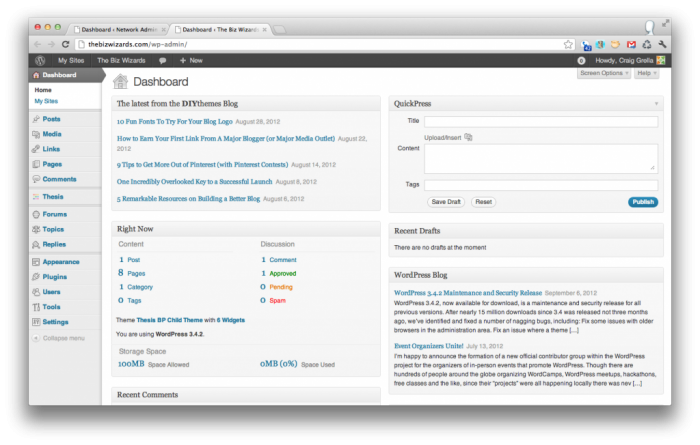Click the admin bar notification counter circle
Viewport: 700px width, 445px height.
pos(581,60)
